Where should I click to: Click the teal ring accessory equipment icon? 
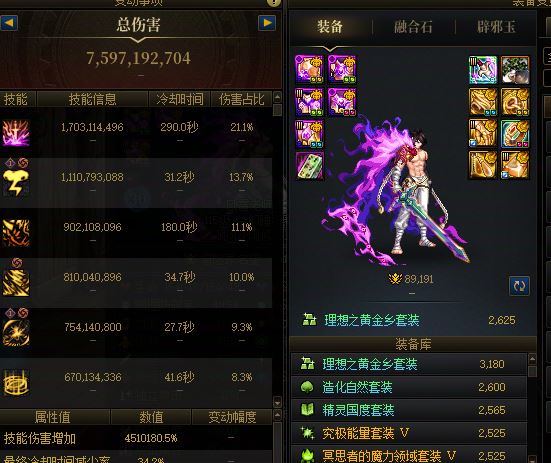(x=515, y=133)
